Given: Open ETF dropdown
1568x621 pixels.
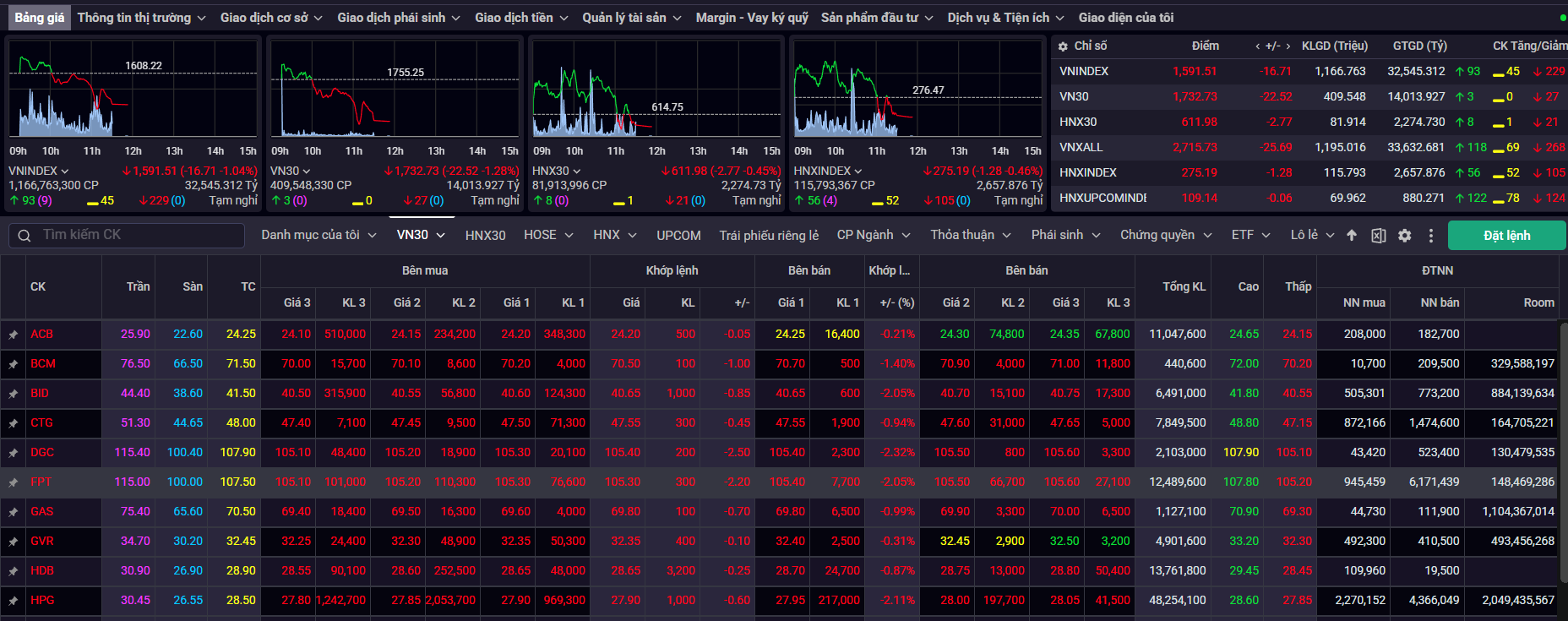Looking at the screenshot, I should pos(1250,235).
